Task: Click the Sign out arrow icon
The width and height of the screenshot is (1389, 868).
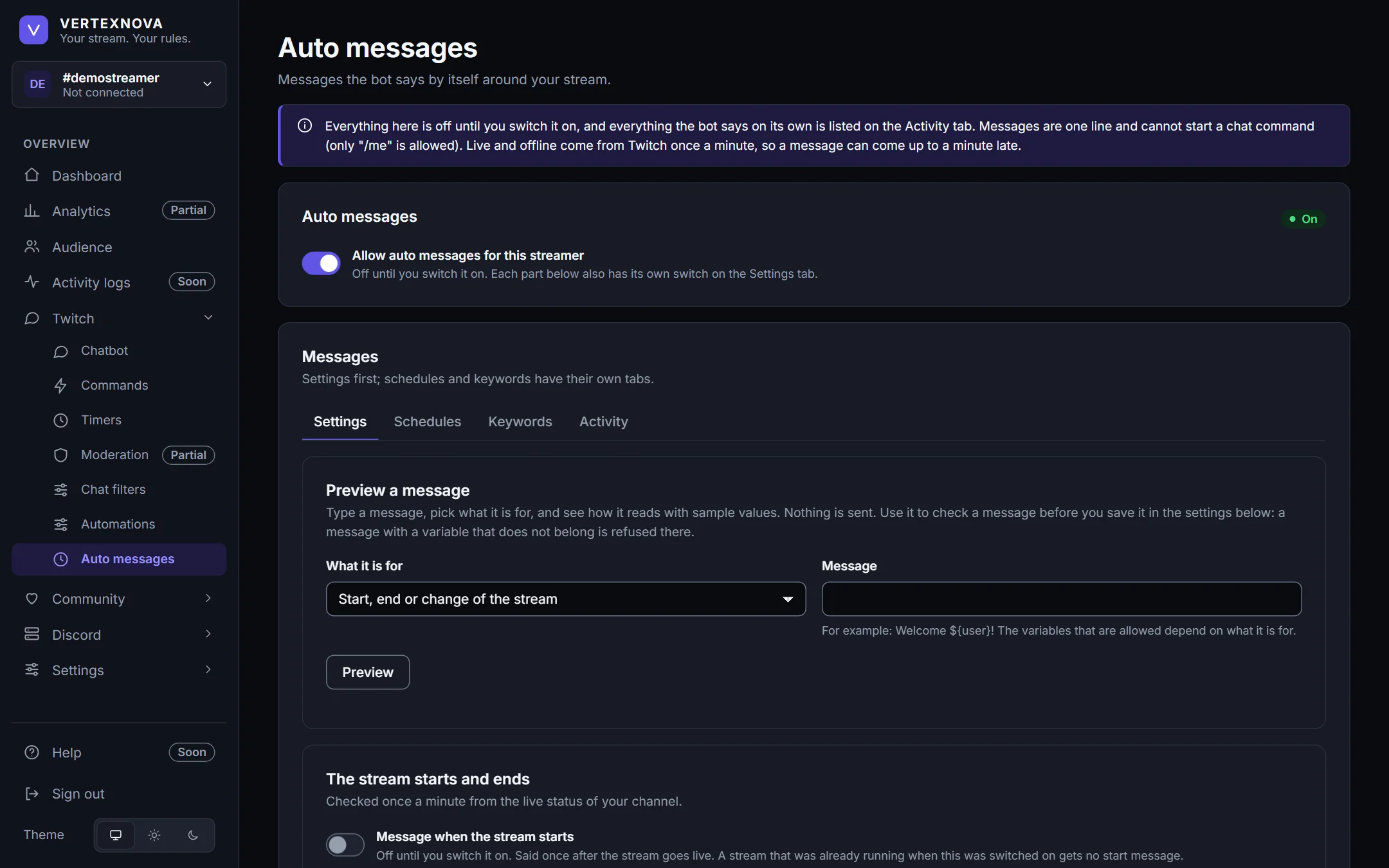Action: [x=32, y=793]
